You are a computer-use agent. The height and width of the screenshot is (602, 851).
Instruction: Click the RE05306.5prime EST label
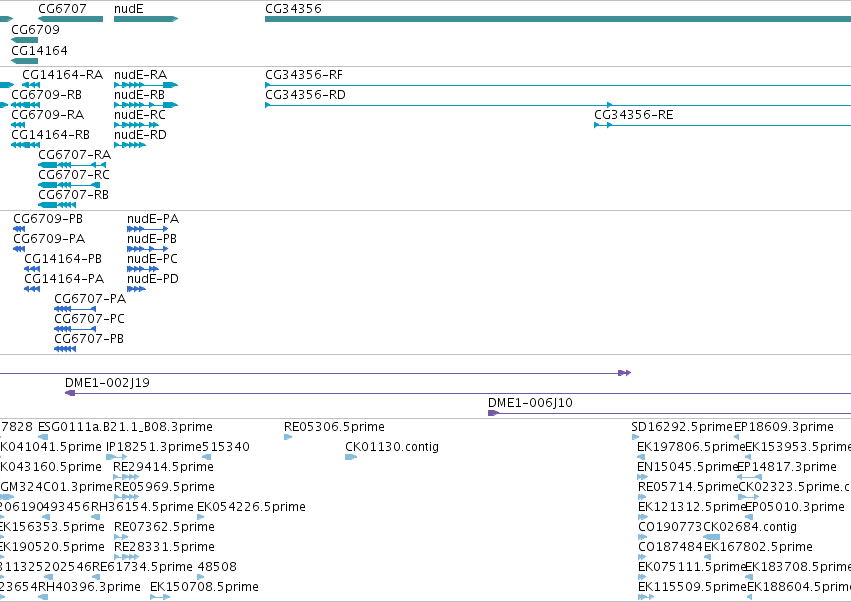pyautogui.click(x=334, y=427)
